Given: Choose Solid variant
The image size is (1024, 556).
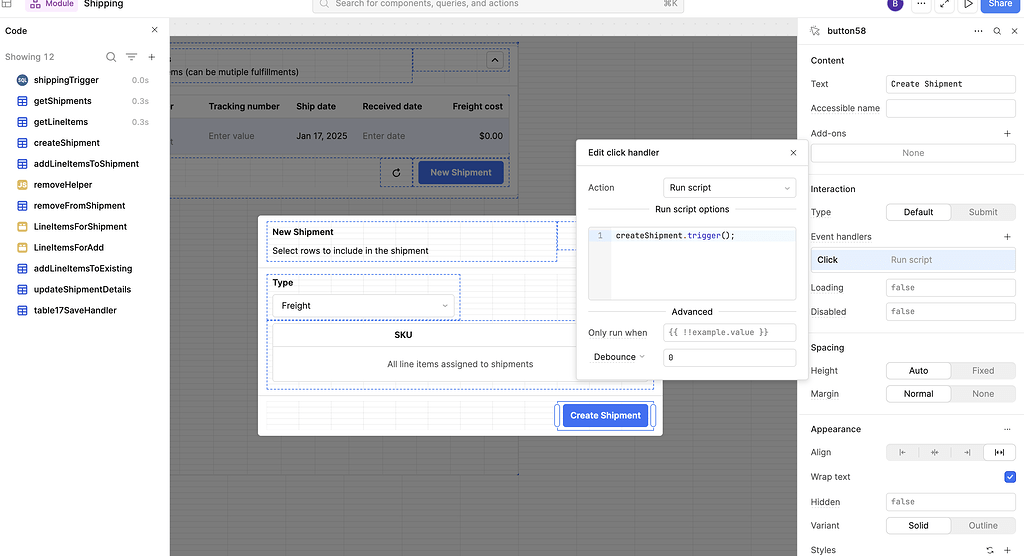Looking at the screenshot, I should [x=918, y=525].
